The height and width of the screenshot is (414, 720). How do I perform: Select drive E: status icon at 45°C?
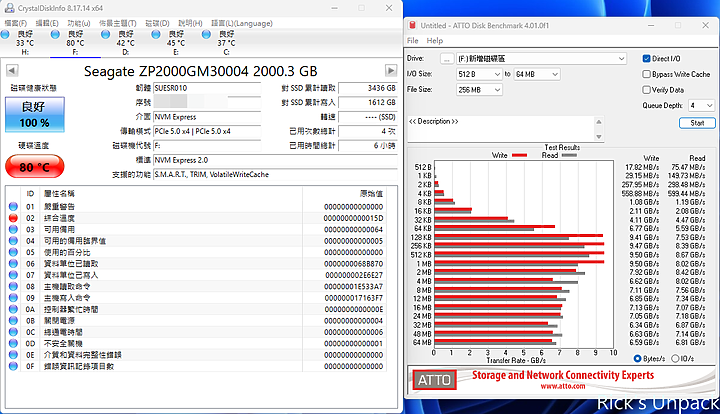tap(156, 34)
